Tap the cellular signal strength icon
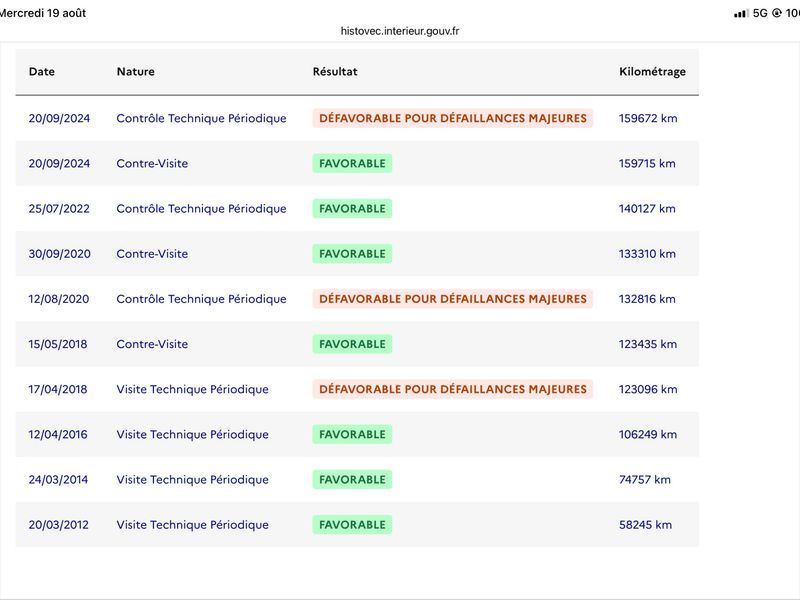 point(741,14)
